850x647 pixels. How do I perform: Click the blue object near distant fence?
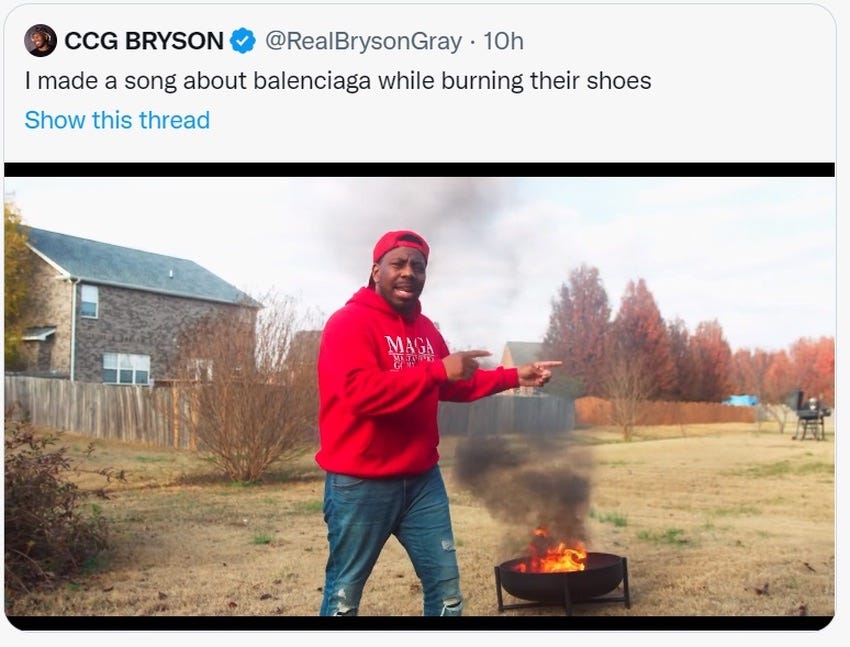click(x=741, y=400)
